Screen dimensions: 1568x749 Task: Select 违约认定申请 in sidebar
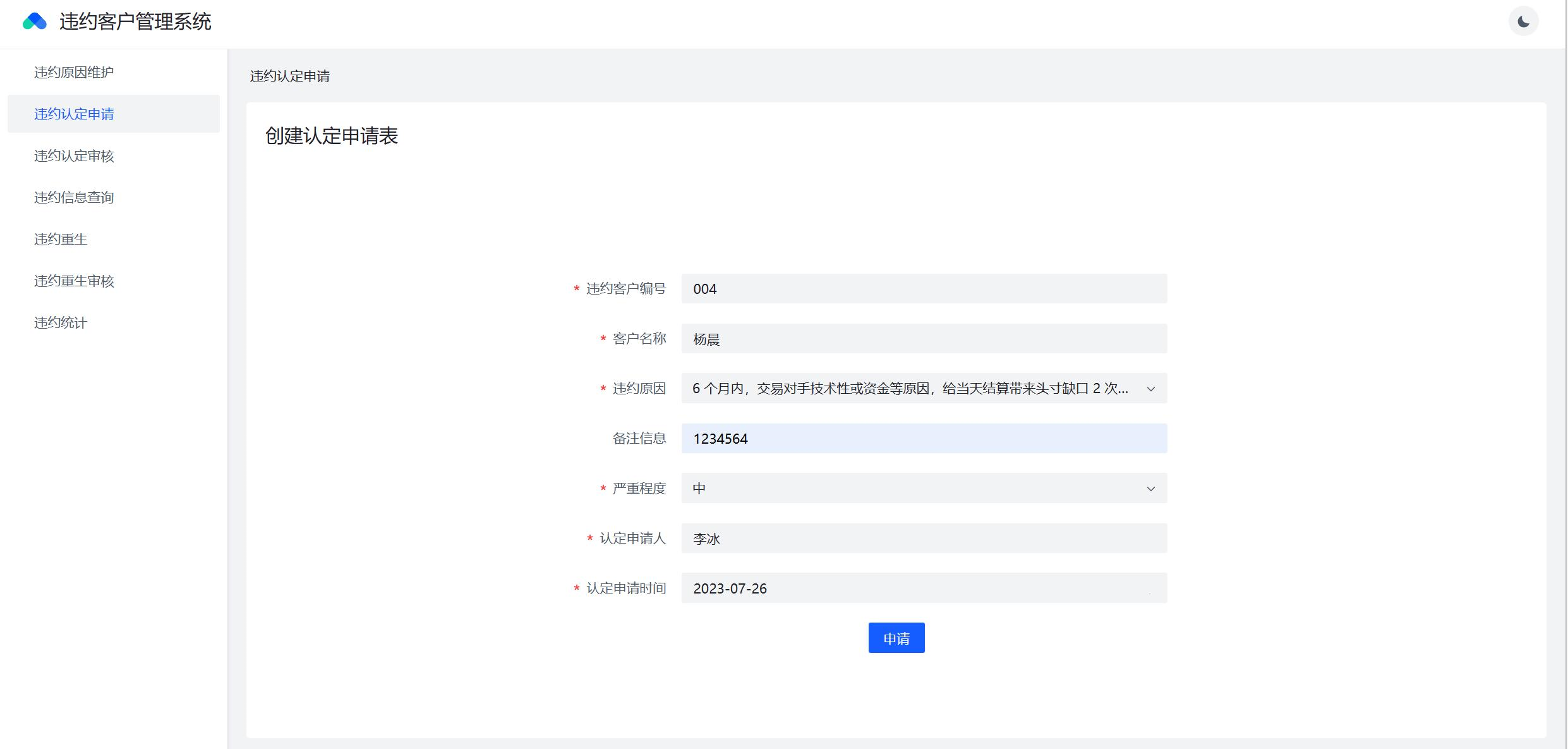pos(74,114)
